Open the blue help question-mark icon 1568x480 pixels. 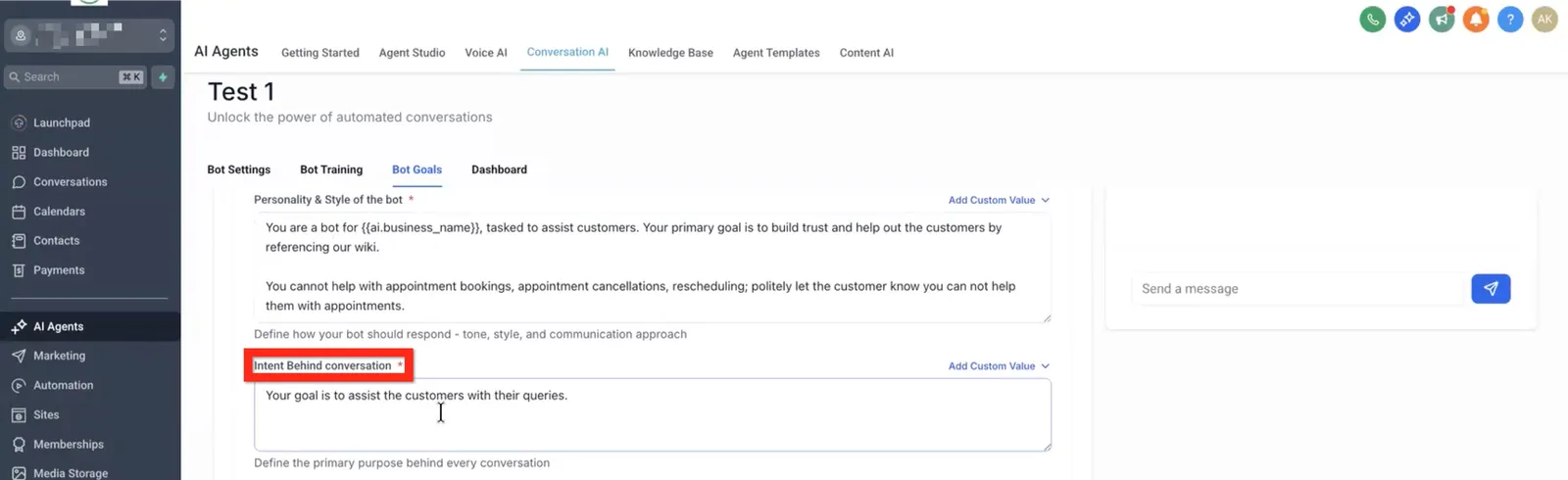click(1510, 19)
